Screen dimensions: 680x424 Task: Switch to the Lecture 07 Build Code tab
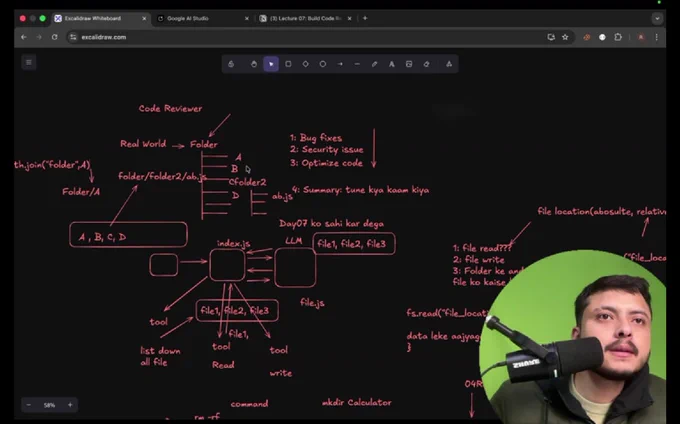tap(305, 19)
